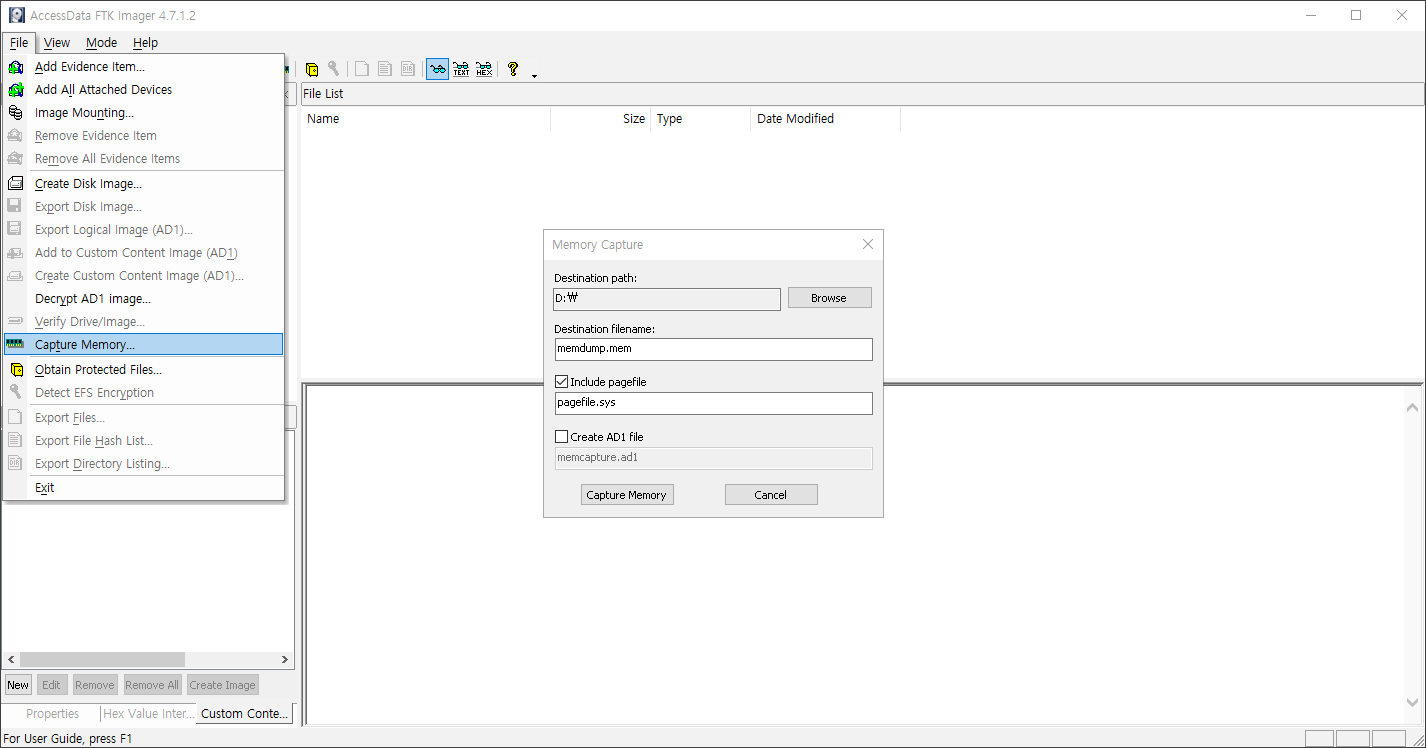Click the Detect EFS Encryption key icon in toolbar
The width and height of the screenshot is (1426, 748).
pyautogui.click(x=334, y=69)
